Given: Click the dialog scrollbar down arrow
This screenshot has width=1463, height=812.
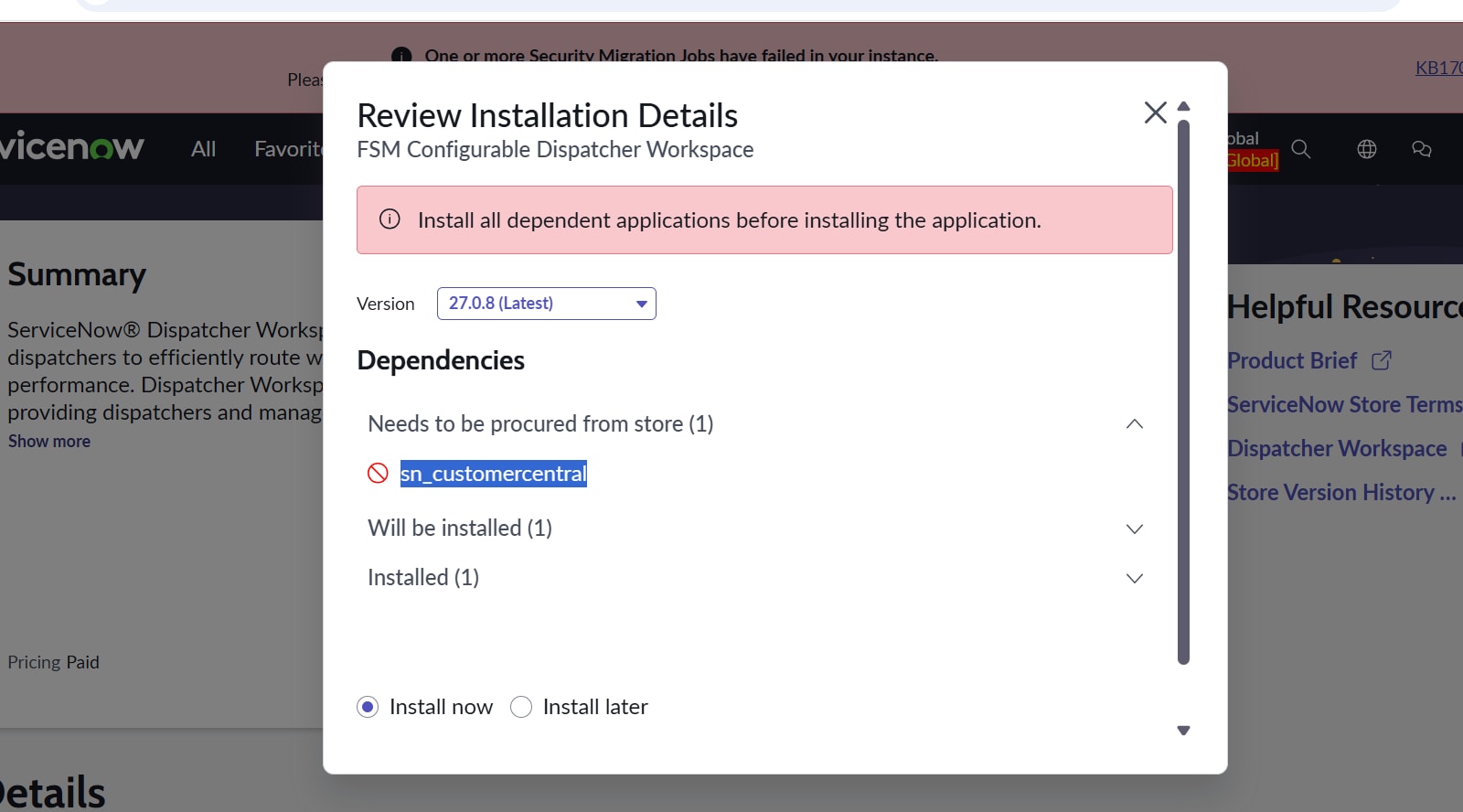Looking at the screenshot, I should [1183, 731].
